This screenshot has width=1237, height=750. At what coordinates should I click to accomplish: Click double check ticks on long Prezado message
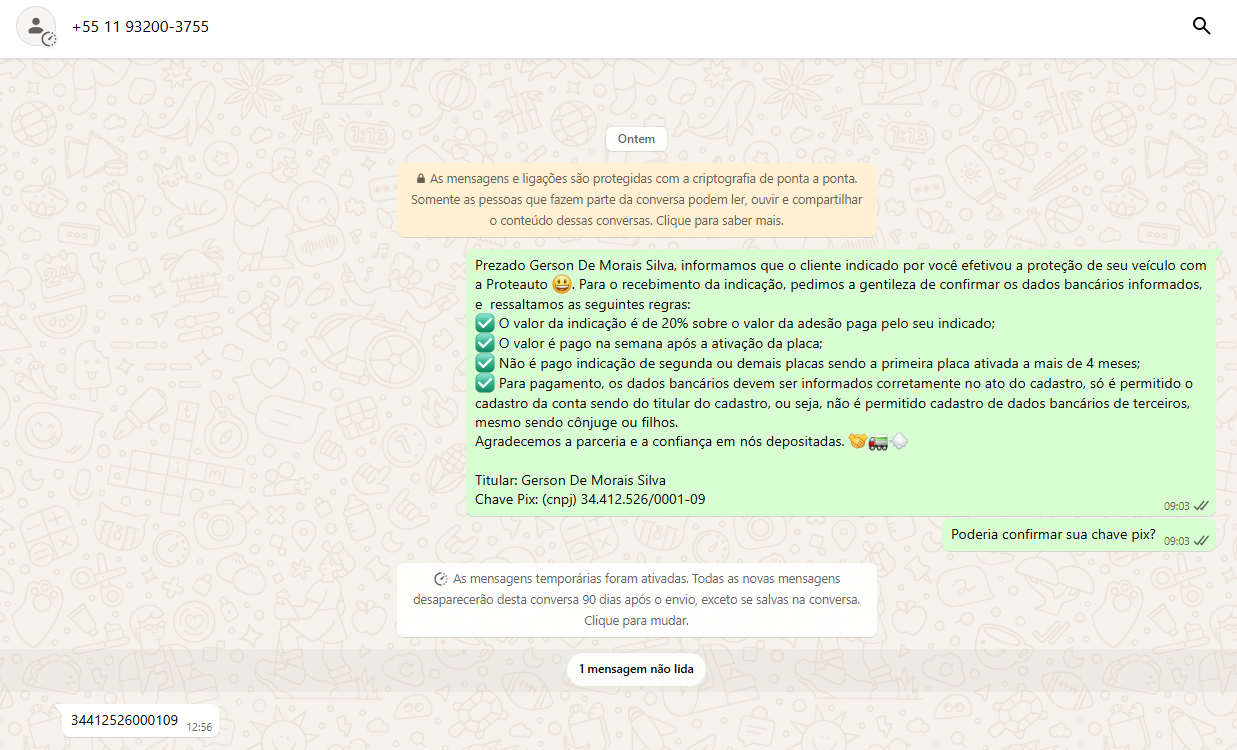1201,506
